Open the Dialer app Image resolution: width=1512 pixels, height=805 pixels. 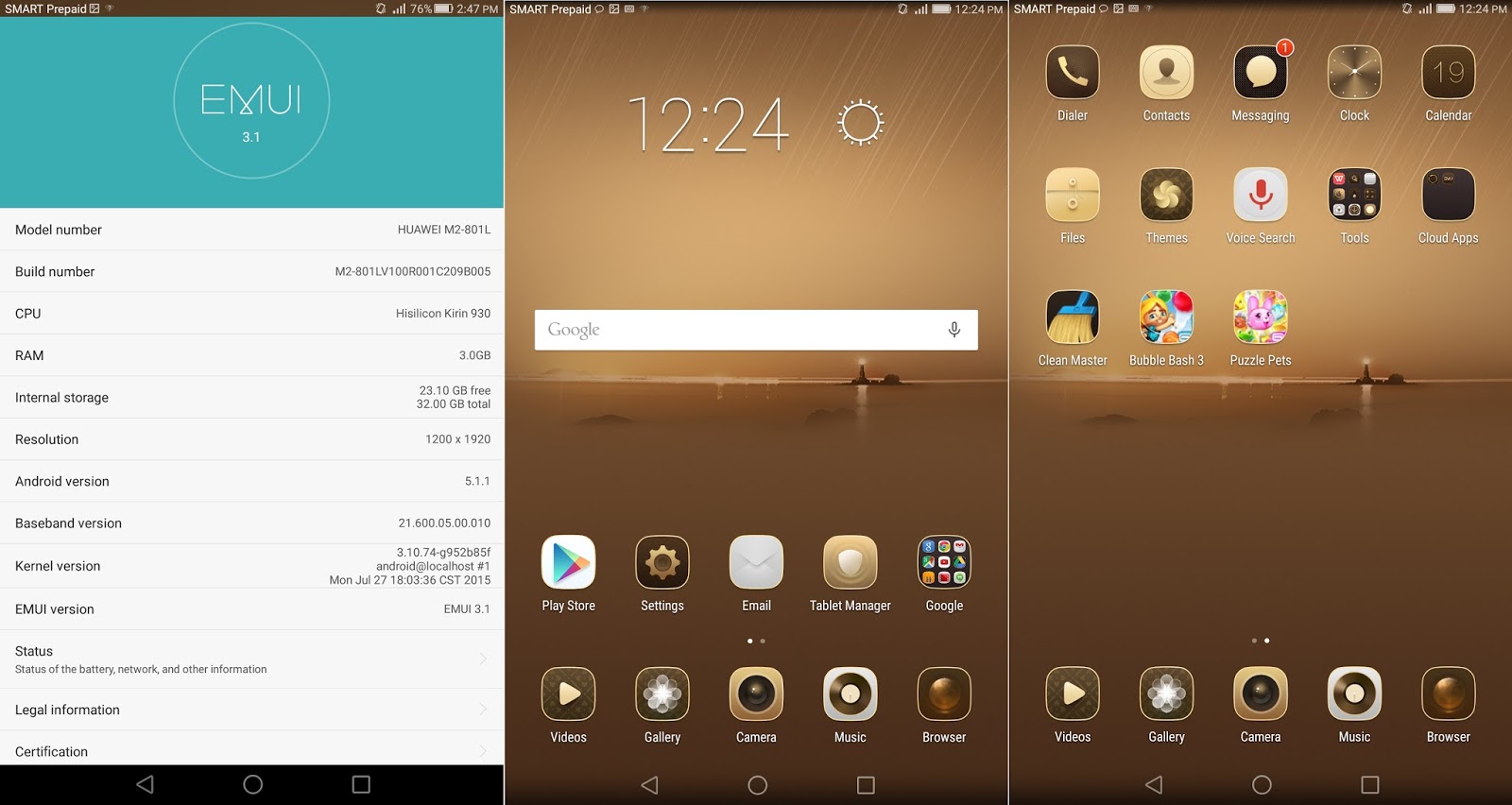1073,73
